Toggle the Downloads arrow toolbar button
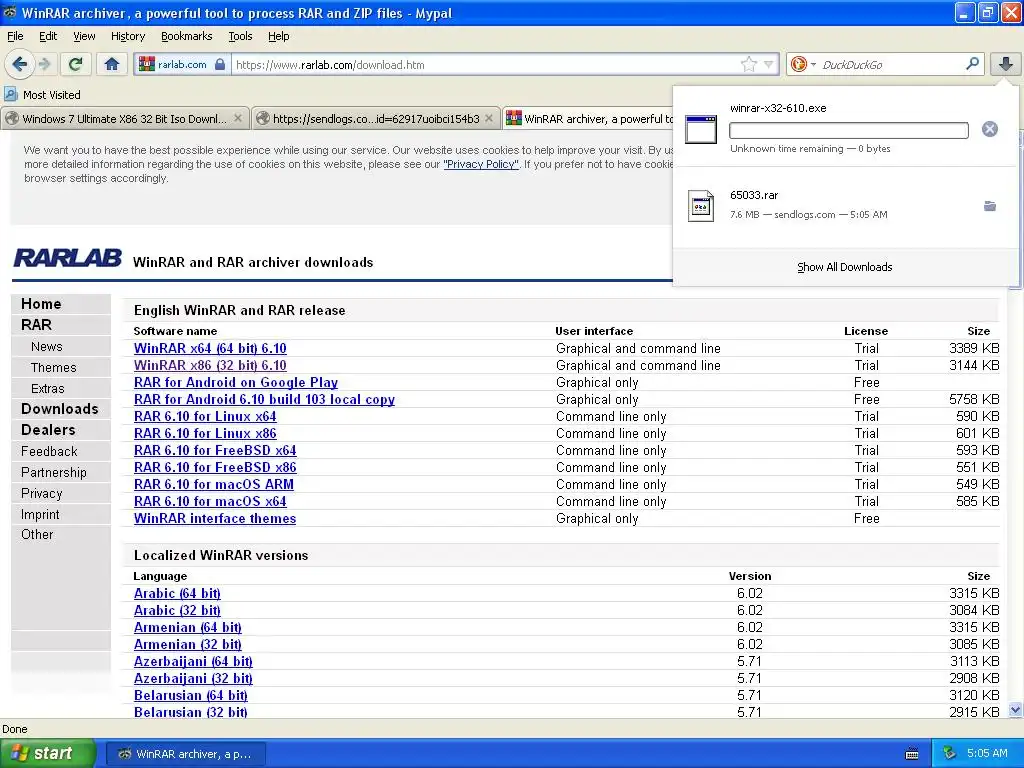Screen dimensions: 1024x768 coord(1005,64)
